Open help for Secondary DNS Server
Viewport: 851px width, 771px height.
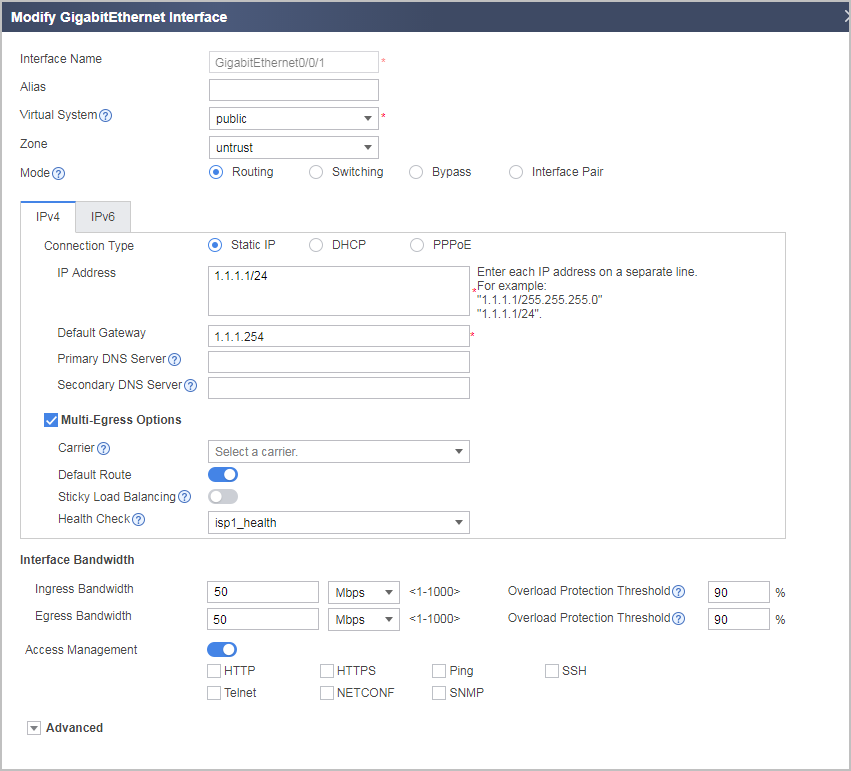190,386
